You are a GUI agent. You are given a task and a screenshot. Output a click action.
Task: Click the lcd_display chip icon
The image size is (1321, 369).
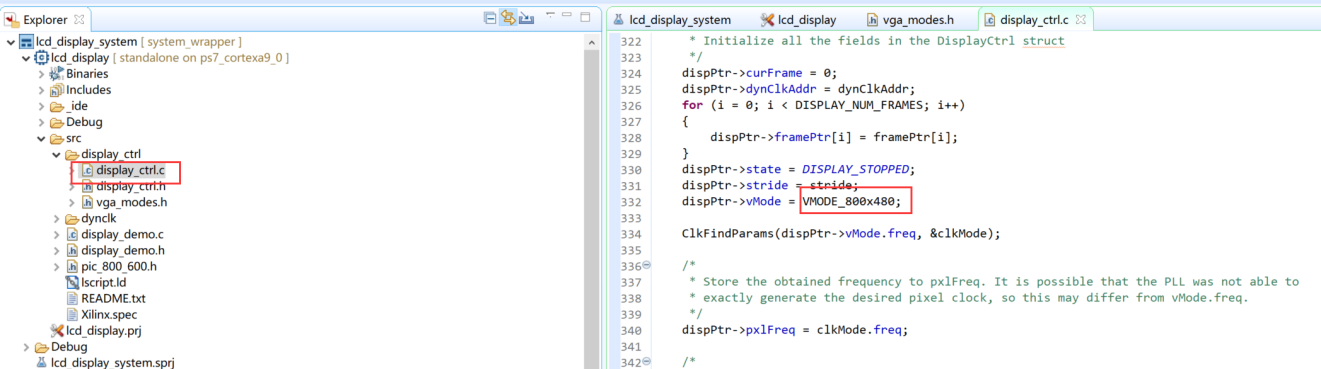(42, 58)
